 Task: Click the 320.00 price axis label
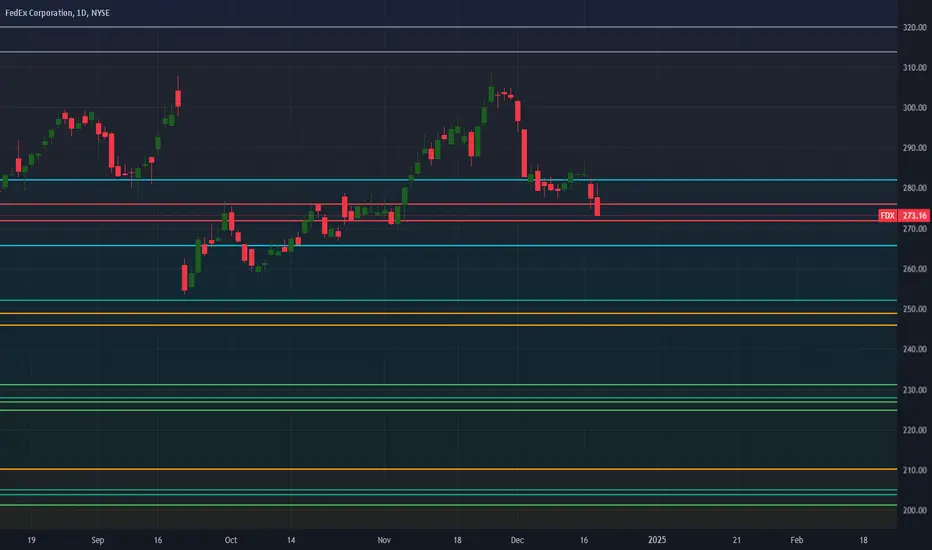pyautogui.click(x=915, y=27)
